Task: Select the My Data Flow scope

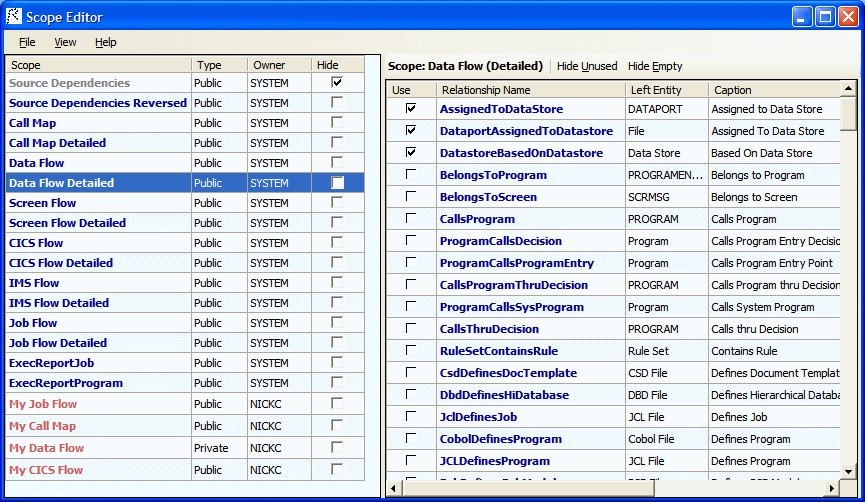Action: pyautogui.click(x=46, y=448)
